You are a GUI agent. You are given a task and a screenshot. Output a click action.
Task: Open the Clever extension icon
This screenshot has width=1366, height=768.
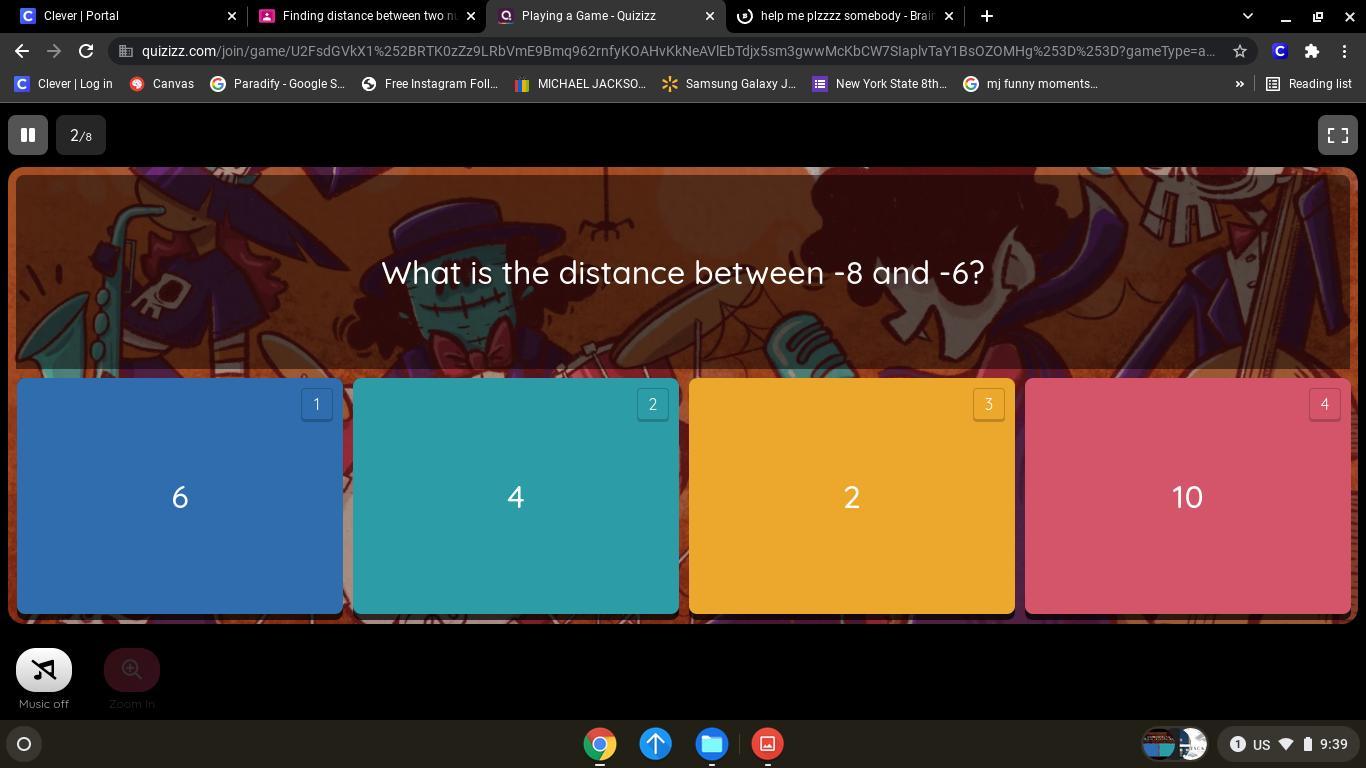coord(1280,51)
